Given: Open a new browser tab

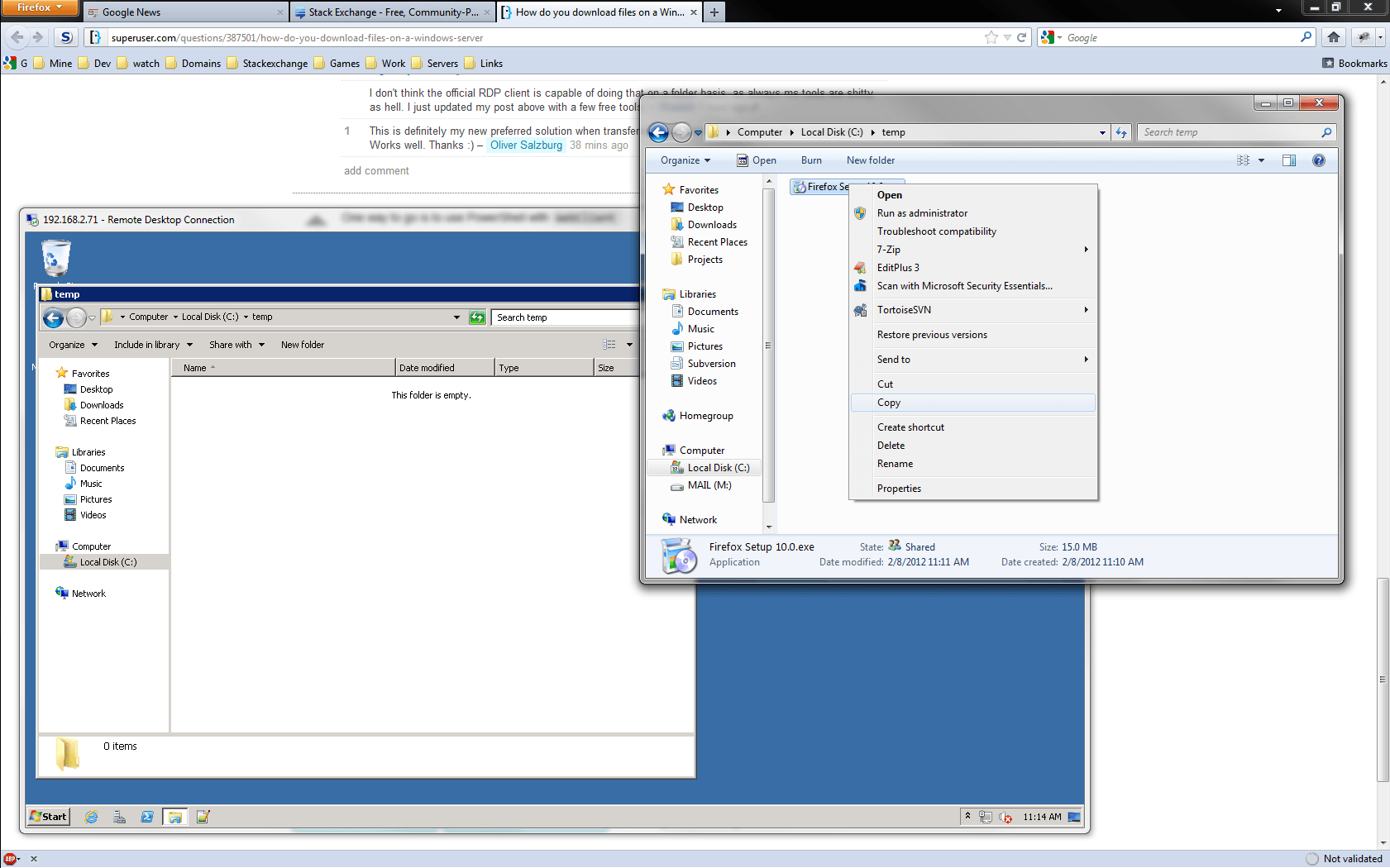Looking at the screenshot, I should coord(714,12).
